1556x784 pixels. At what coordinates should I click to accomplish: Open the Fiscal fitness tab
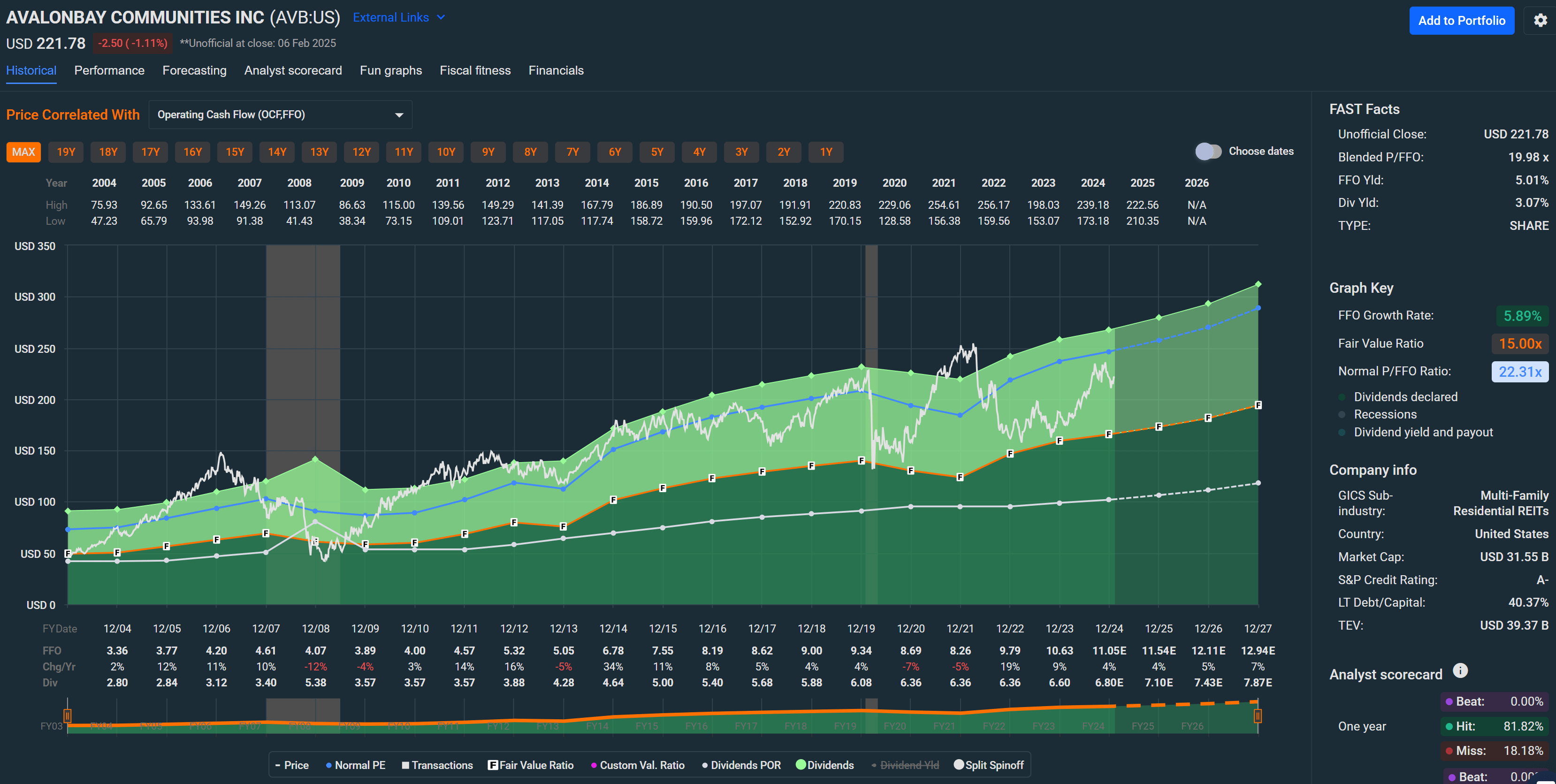coord(475,70)
